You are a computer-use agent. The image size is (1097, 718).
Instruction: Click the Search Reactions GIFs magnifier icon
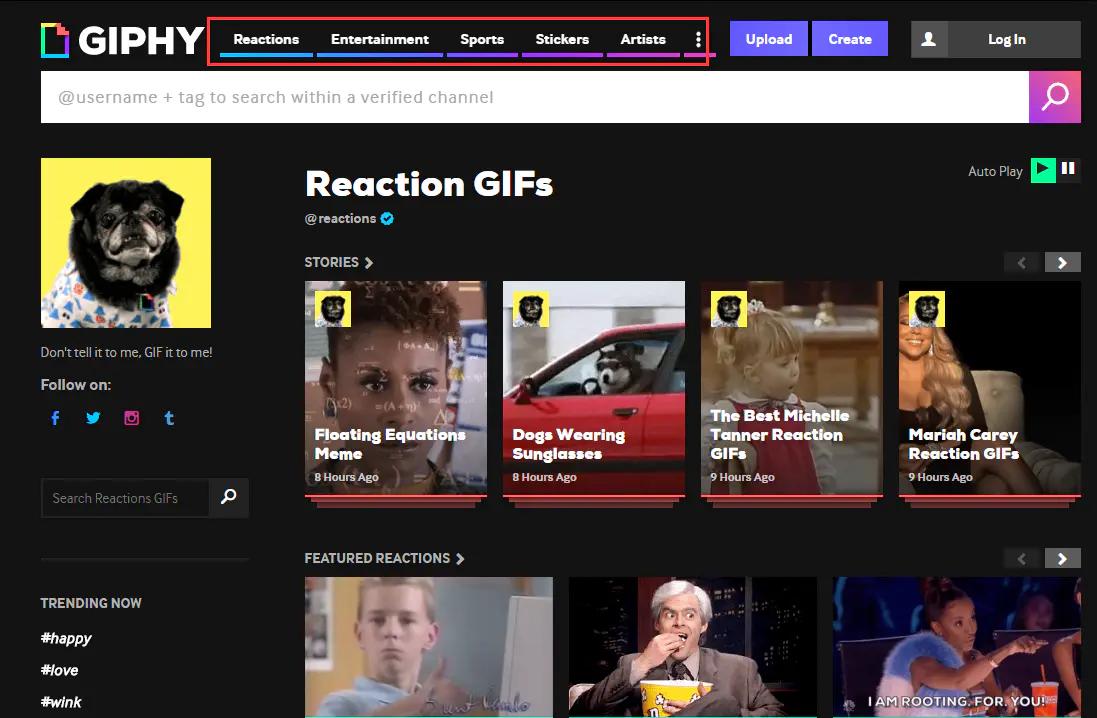(x=229, y=498)
